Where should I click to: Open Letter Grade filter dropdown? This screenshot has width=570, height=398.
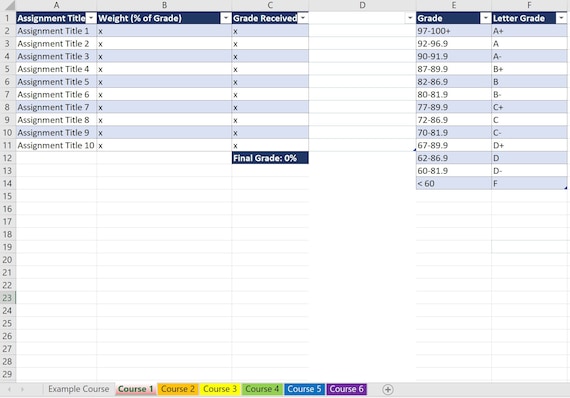[562, 18]
